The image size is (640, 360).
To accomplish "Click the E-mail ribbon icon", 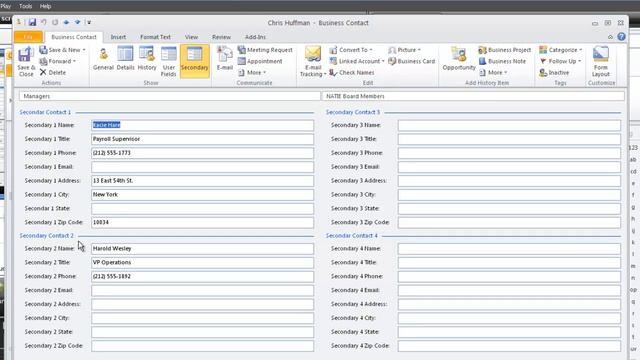I will click(224, 59).
